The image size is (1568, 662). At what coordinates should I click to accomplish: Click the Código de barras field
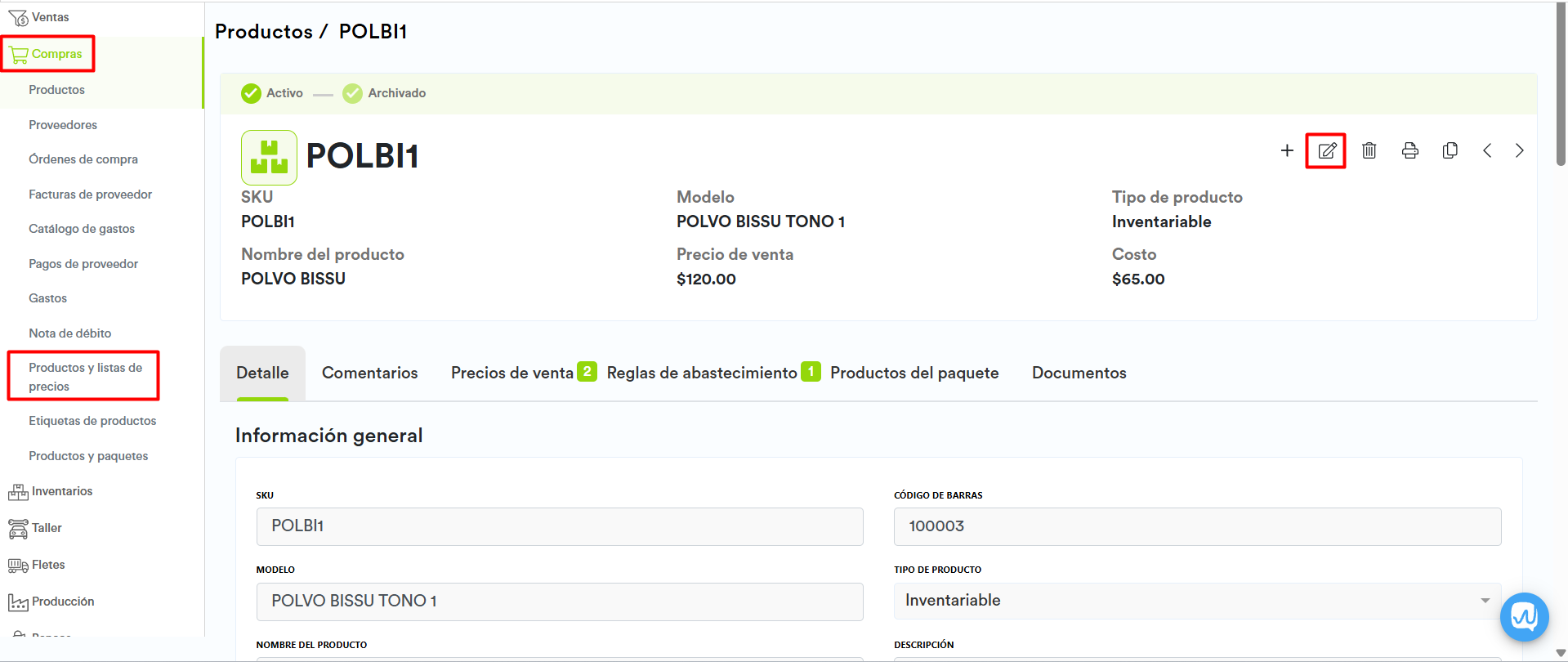coord(1196,526)
